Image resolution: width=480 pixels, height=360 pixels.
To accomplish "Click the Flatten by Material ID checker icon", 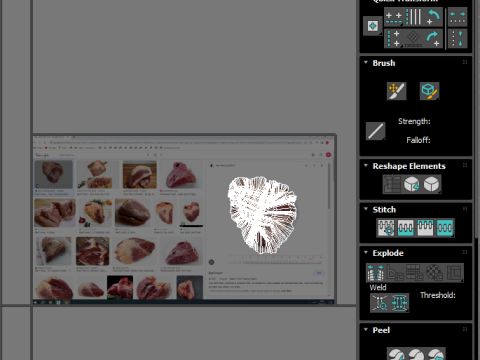I will [434, 273].
